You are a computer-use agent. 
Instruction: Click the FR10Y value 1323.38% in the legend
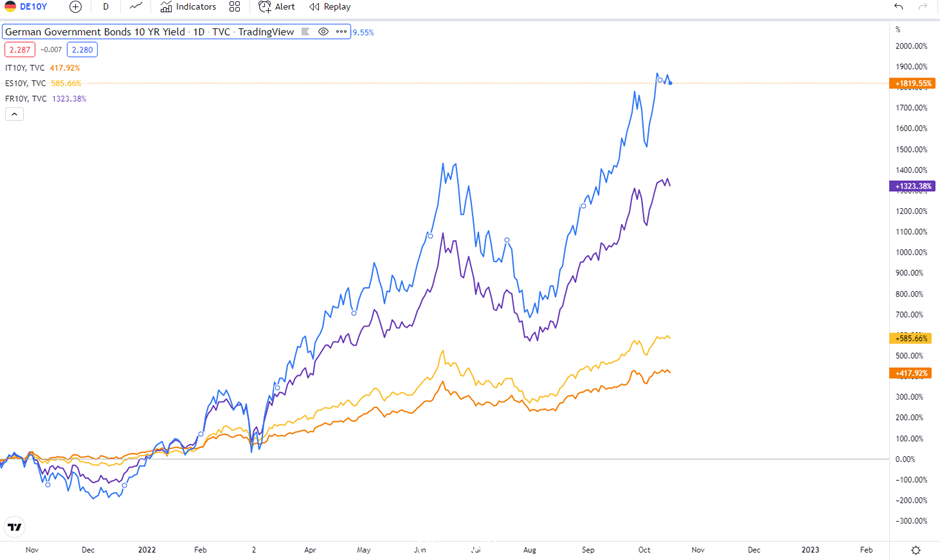click(69, 99)
